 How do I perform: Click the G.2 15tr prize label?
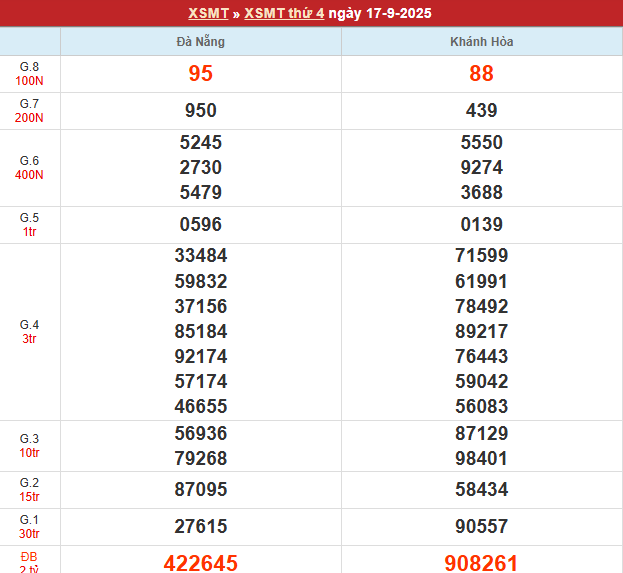(x=29, y=490)
